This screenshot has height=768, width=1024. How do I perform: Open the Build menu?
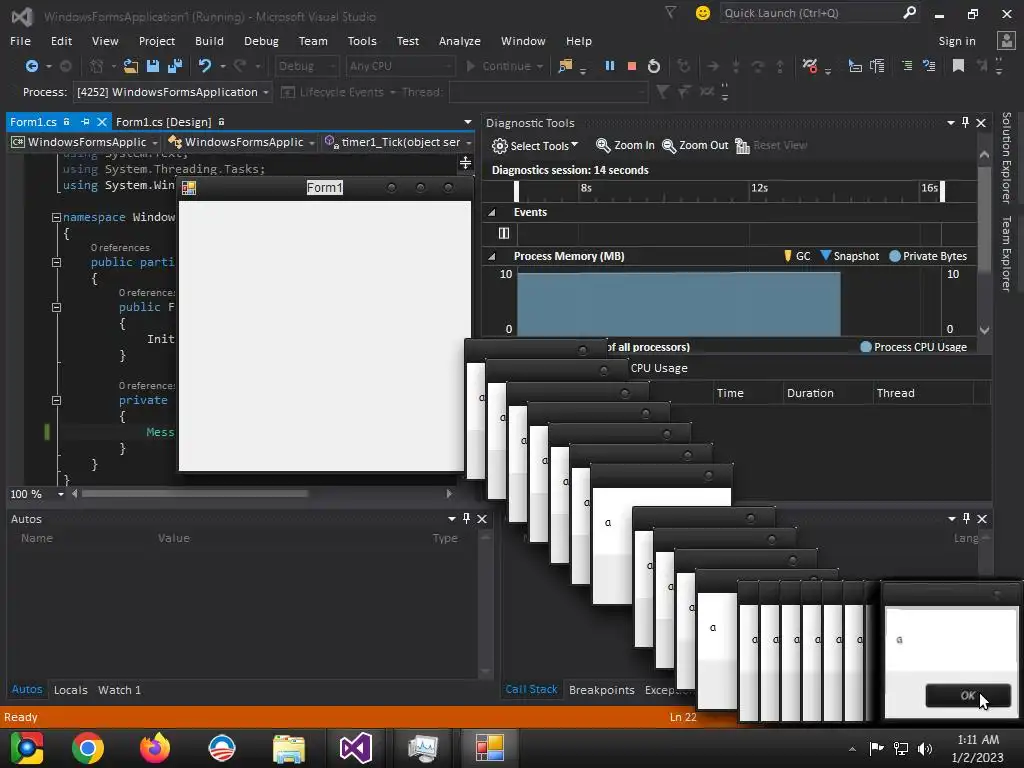(209, 40)
